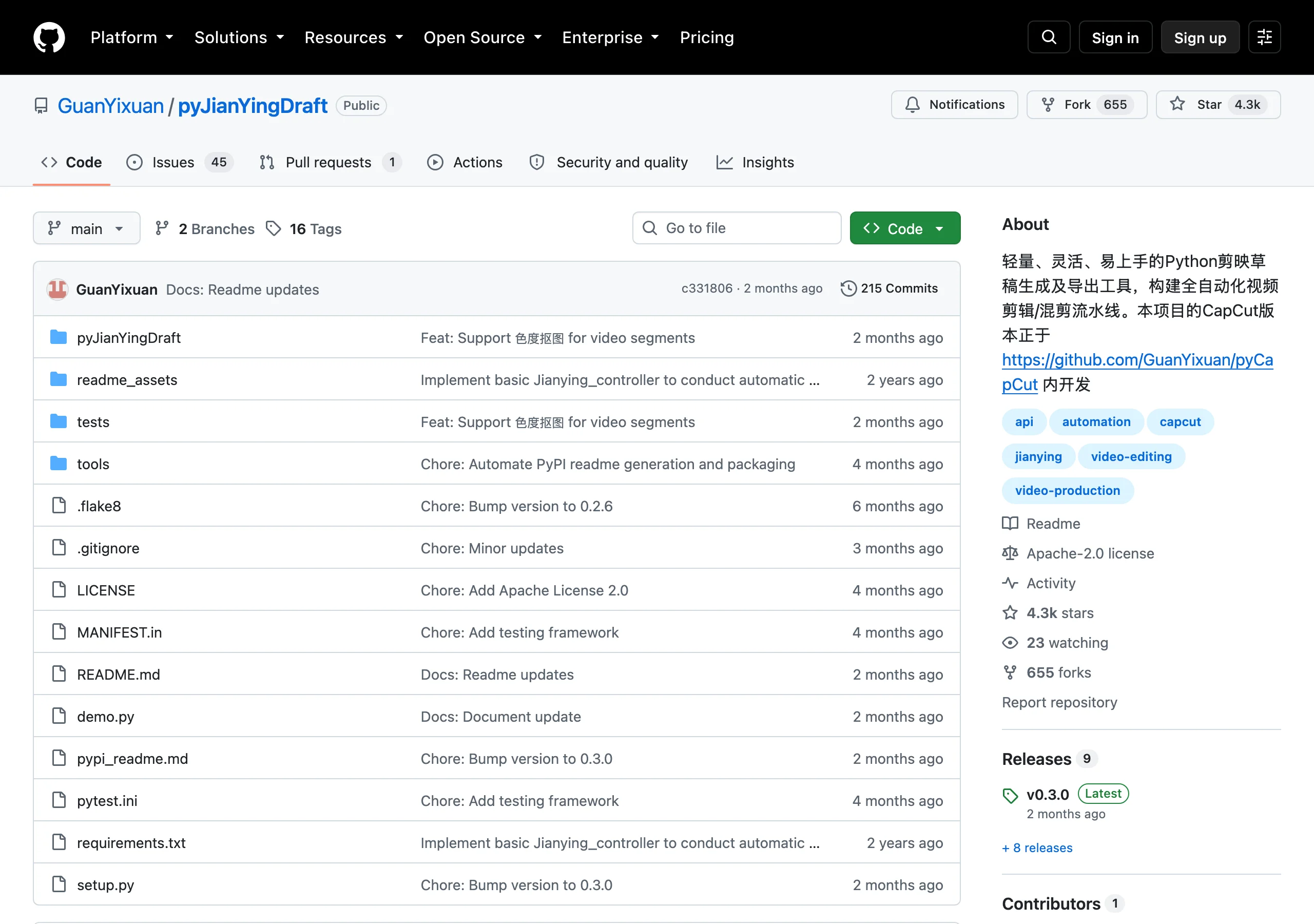Viewport: 1314px width, 924px height.
Task: Switch to the Issues tab
Action: click(179, 163)
